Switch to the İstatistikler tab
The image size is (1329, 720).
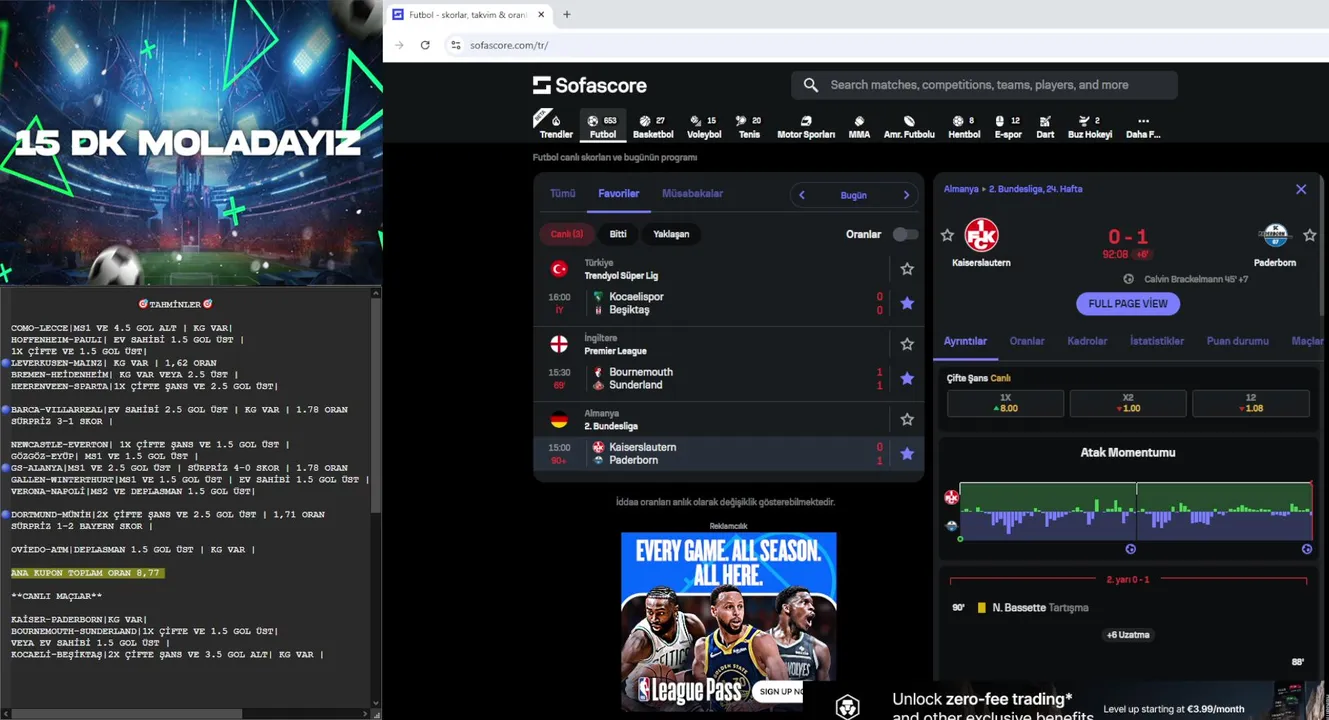[1157, 341]
